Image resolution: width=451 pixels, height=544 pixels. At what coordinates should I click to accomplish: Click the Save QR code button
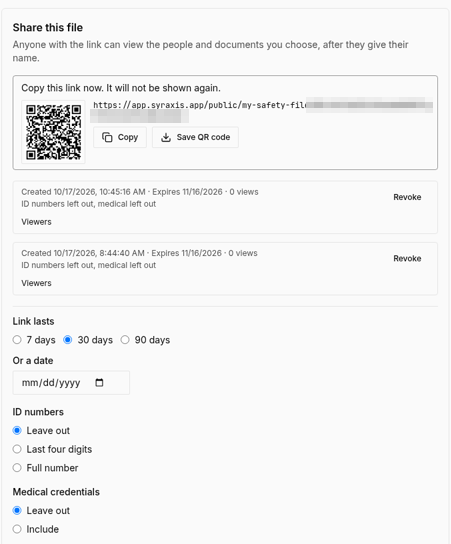(x=195, y=137)
